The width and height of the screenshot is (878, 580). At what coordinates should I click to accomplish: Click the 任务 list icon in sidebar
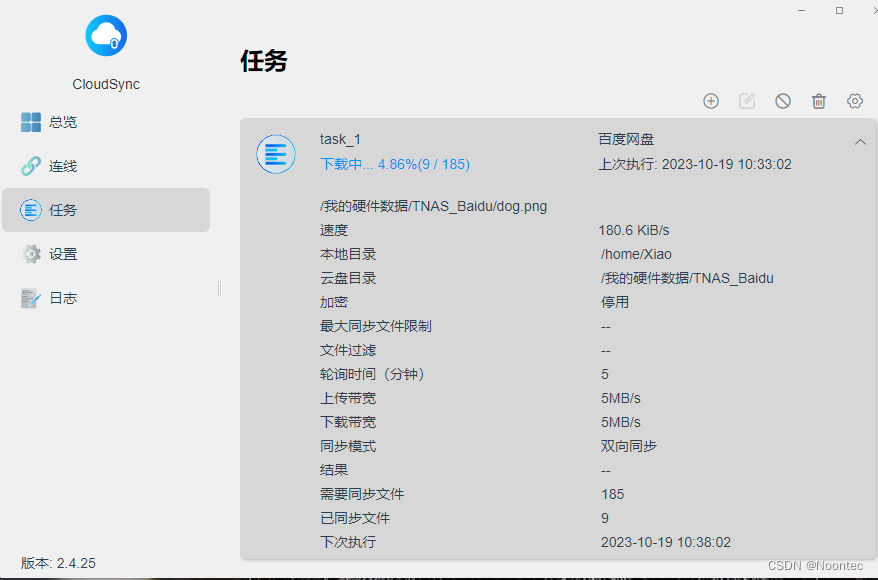31,210
